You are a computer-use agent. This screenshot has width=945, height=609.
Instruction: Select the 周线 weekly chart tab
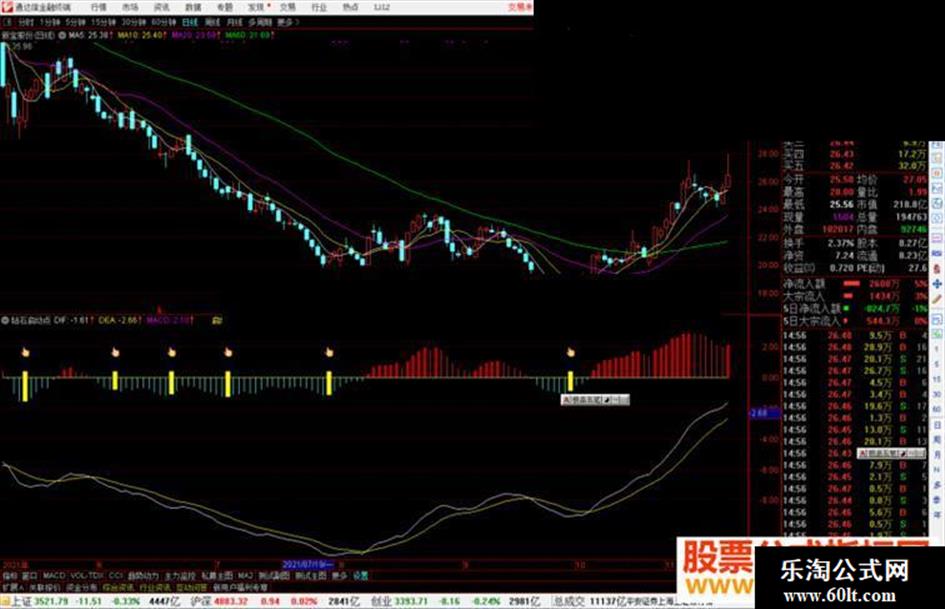click(x=212, y=22)
